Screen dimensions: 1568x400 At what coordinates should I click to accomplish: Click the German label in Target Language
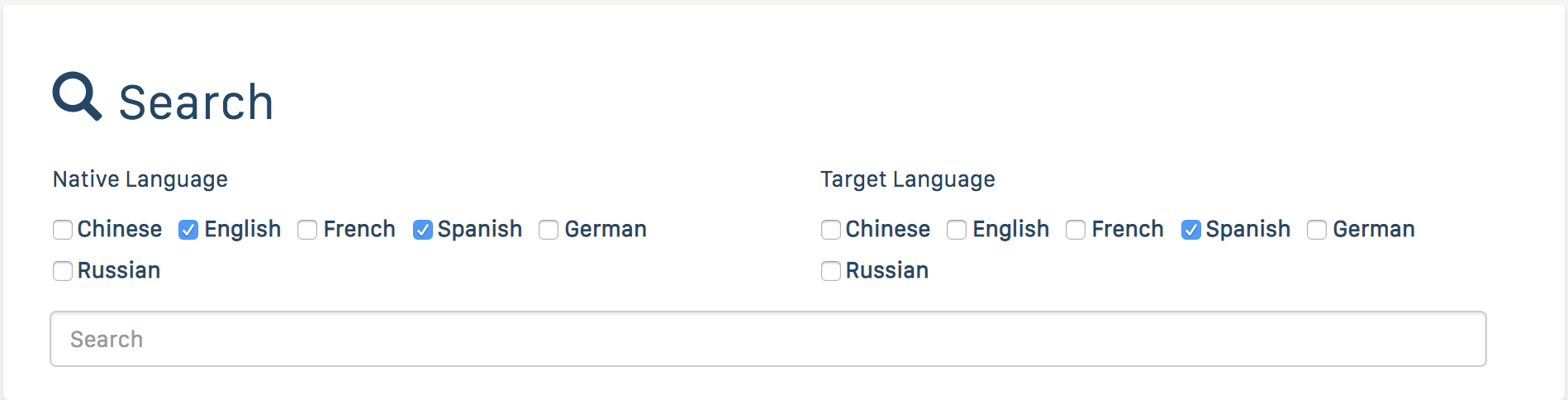[1373, 229]
